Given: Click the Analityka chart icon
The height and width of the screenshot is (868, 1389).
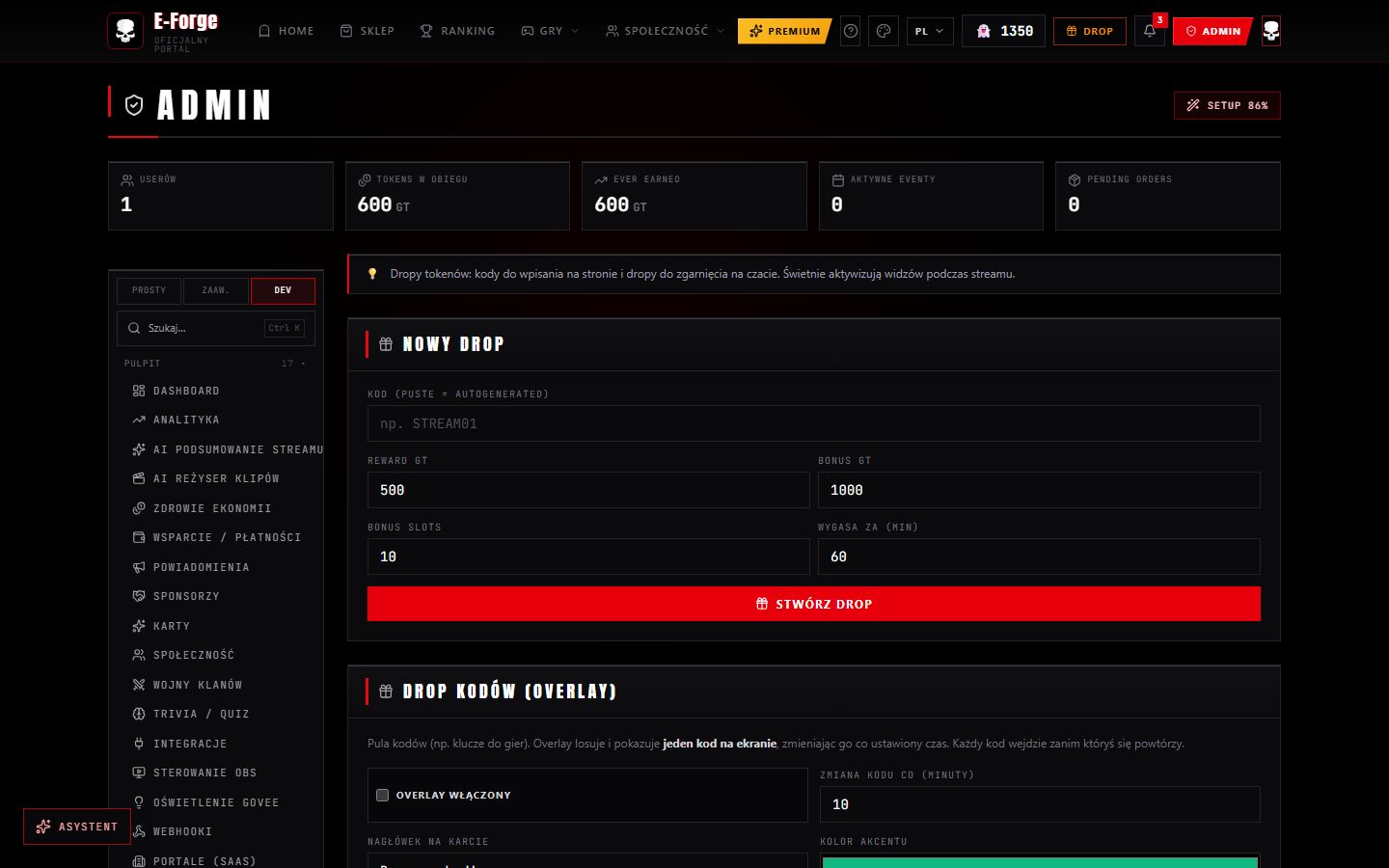Looking at the screenshot, I should point(139,420).
